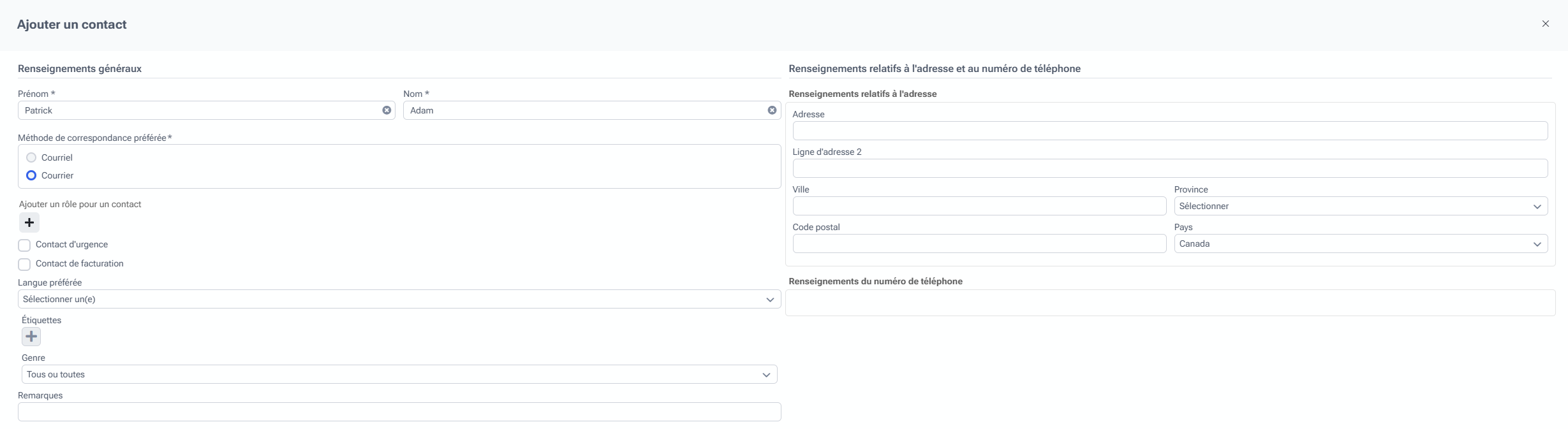This screenshot has width=1568, height=429.
Task: Clear the Nom field with its X icon
Action: tap(772, 110)
